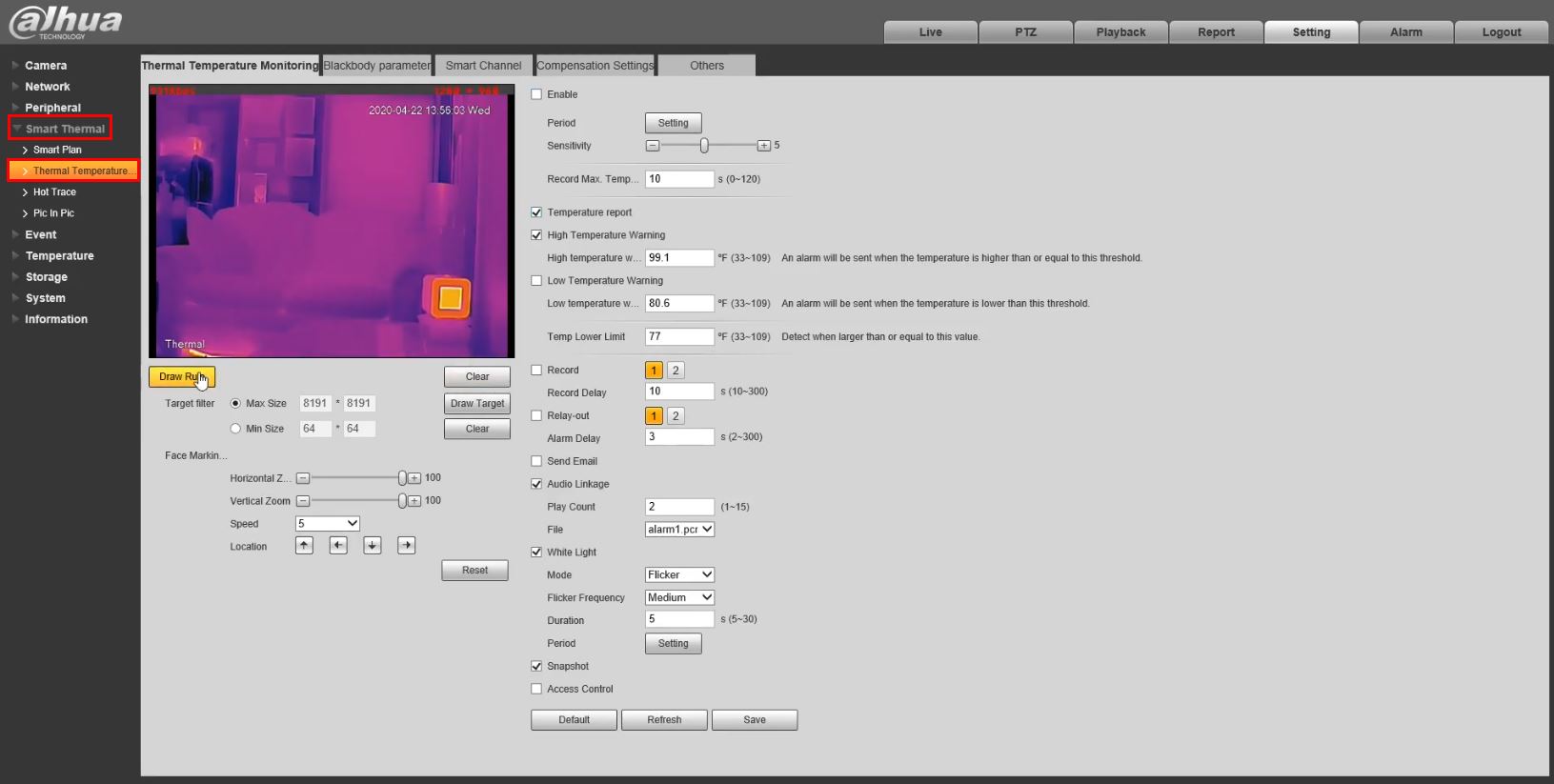Select the Min Size radio button
The image size is (1554, 784).
tap(235, 429)
